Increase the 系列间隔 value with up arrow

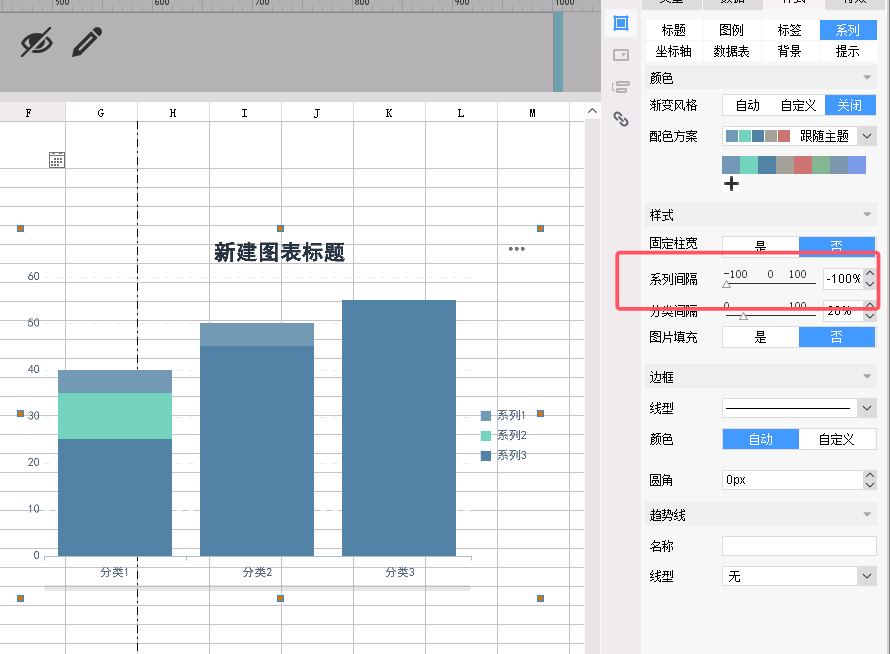pos(870,274)
